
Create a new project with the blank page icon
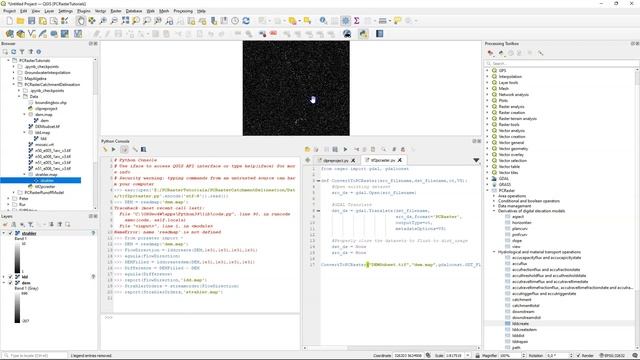tap(9, 21)
